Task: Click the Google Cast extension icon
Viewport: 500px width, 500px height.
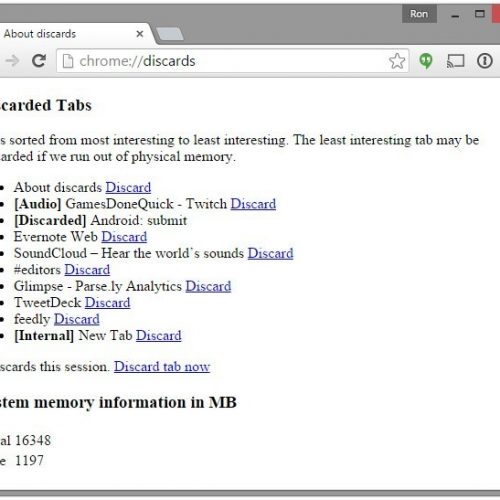Action: 455,61
